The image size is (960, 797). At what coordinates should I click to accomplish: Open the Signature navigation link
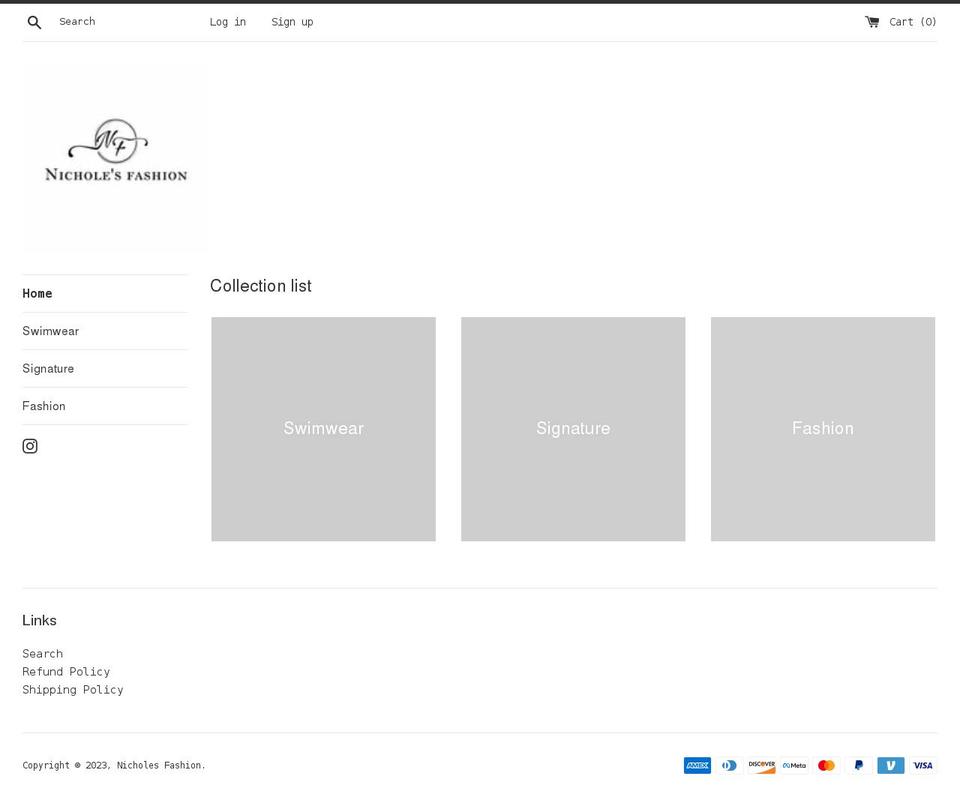(48, 368)
